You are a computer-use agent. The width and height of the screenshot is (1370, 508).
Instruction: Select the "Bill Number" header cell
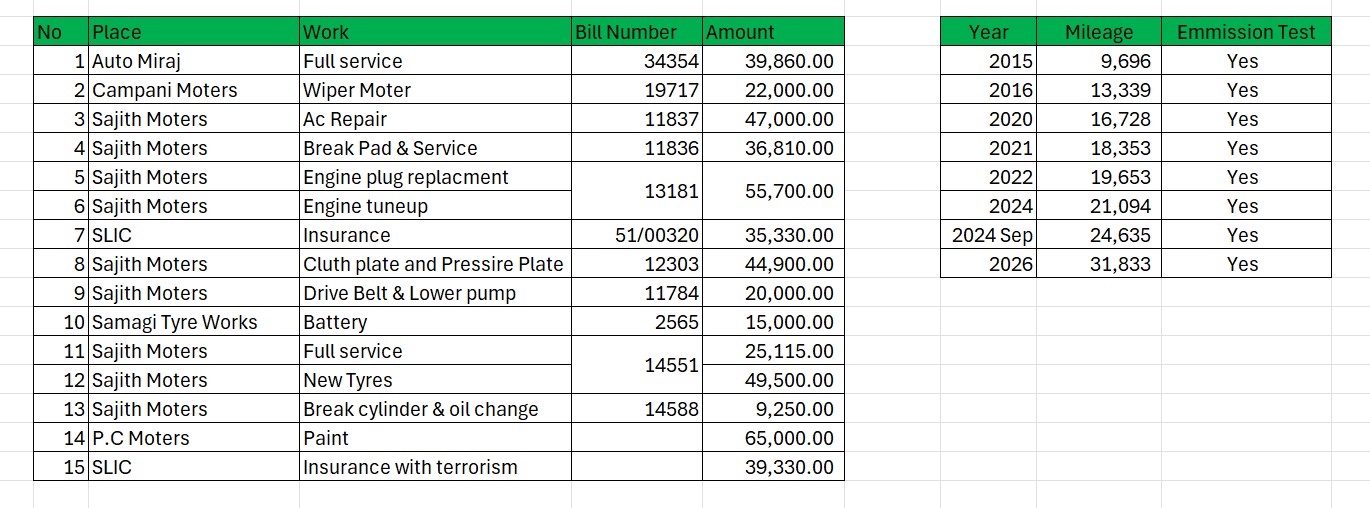[637, 32]
